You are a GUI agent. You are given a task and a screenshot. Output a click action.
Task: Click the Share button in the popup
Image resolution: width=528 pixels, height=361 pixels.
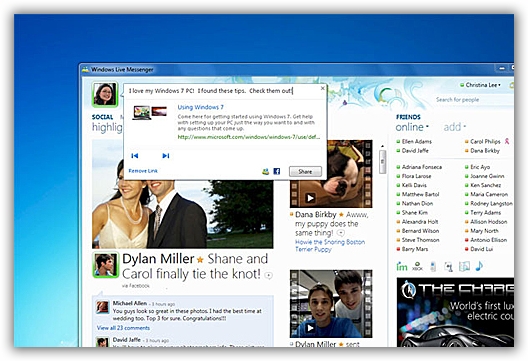(x=305, y=171)
